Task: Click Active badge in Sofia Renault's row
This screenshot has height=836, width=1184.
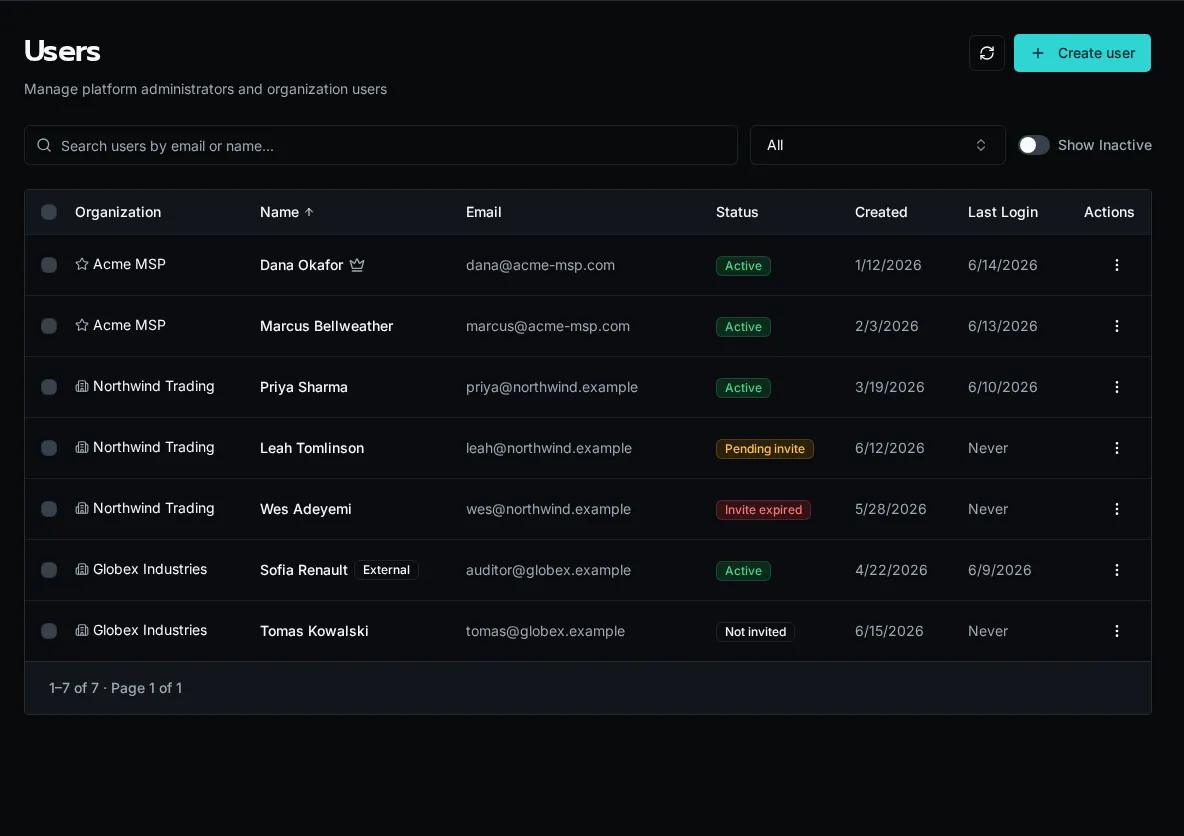Action: point(743,571)
